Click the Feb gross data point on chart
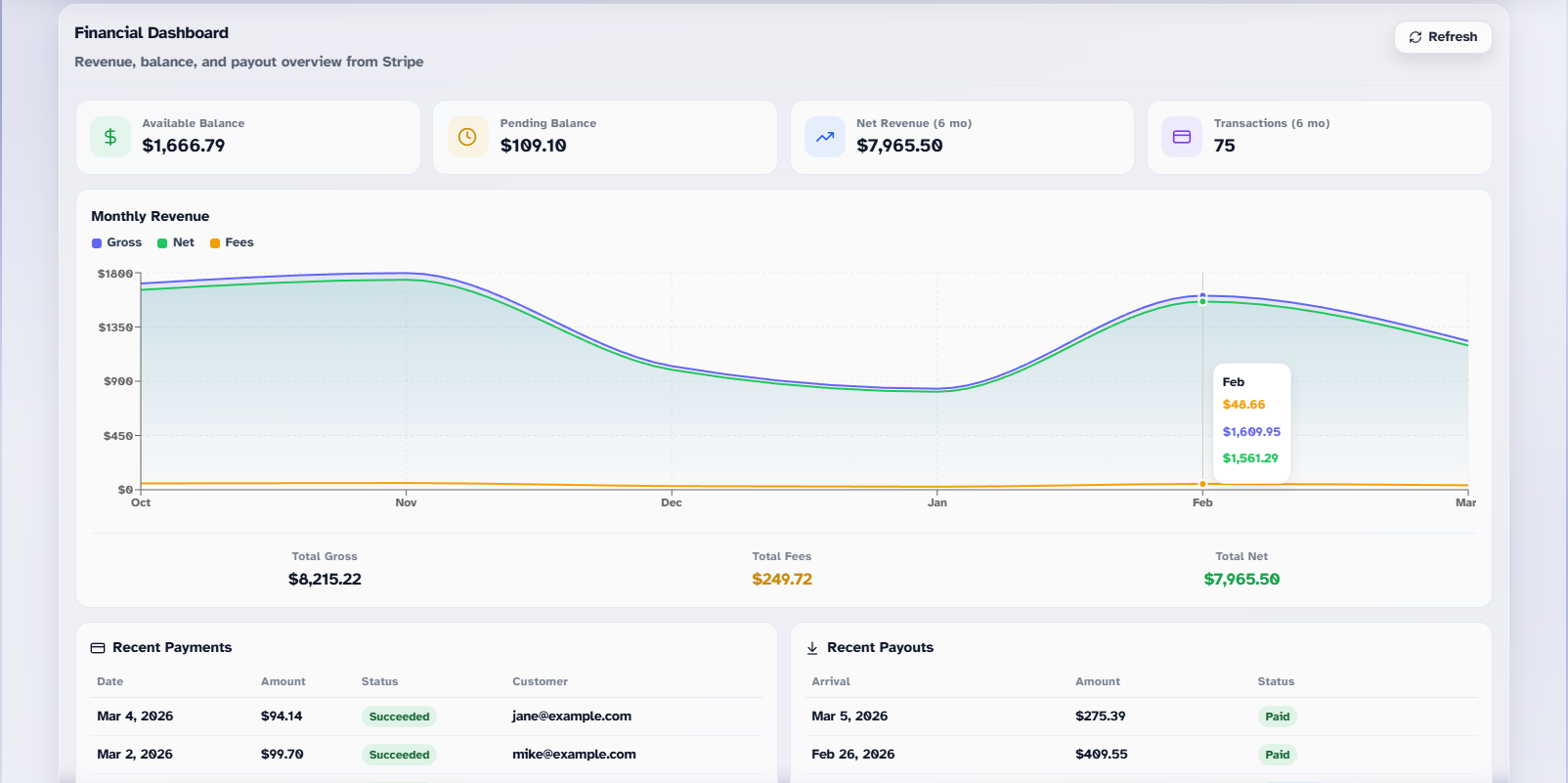 pyautogui.click(x=1202, y=295)
